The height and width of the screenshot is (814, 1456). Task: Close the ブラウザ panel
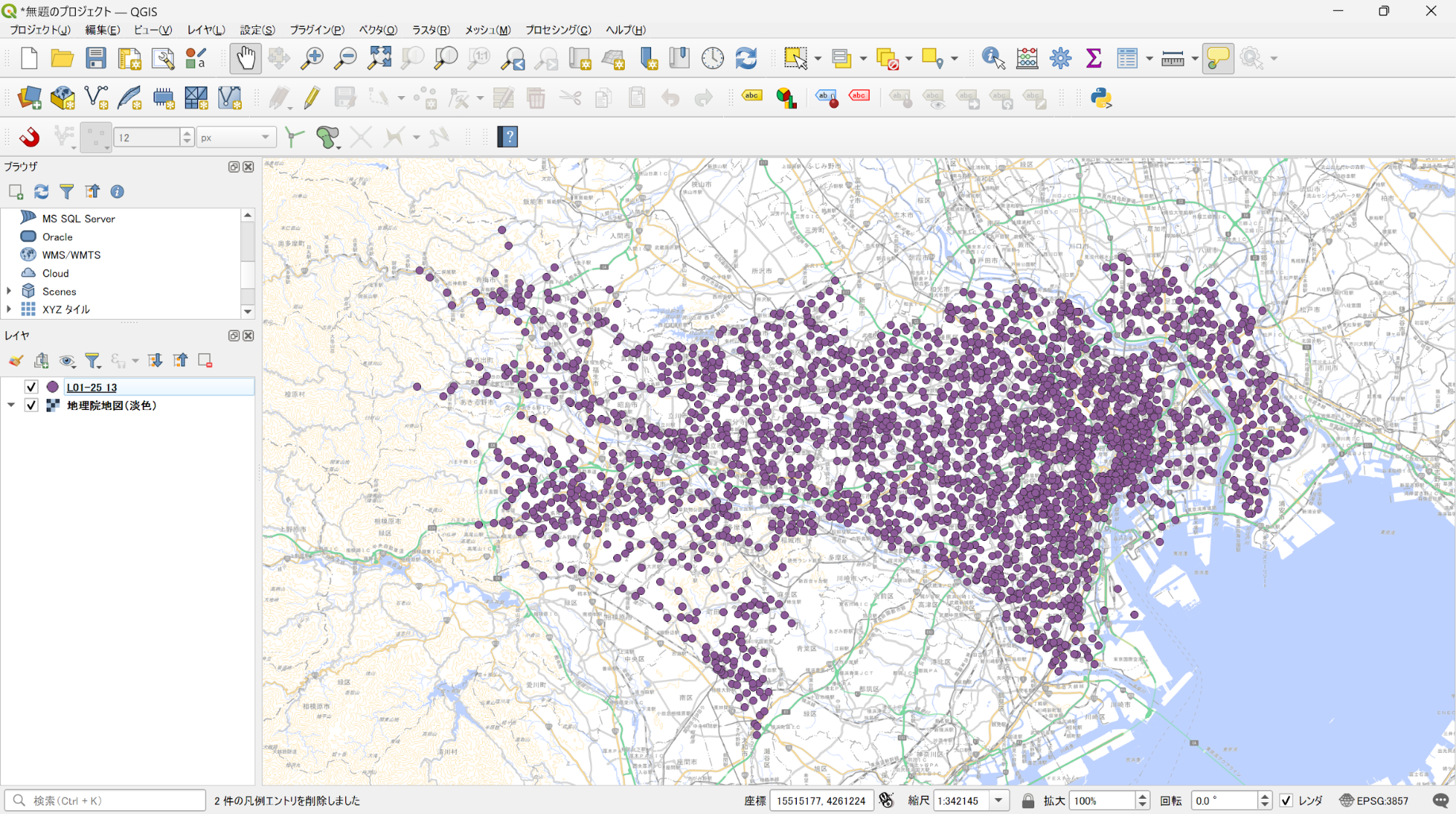pyautogui.click(x=248, y=167)
